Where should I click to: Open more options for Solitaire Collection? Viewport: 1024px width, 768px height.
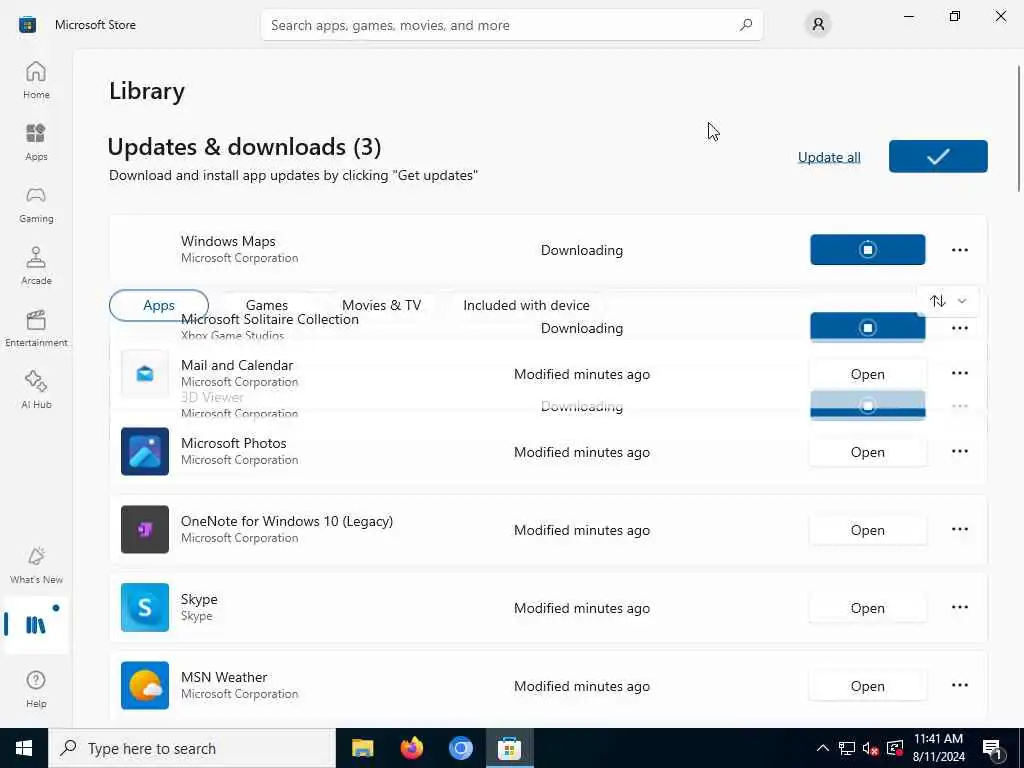tap(959, 328)
